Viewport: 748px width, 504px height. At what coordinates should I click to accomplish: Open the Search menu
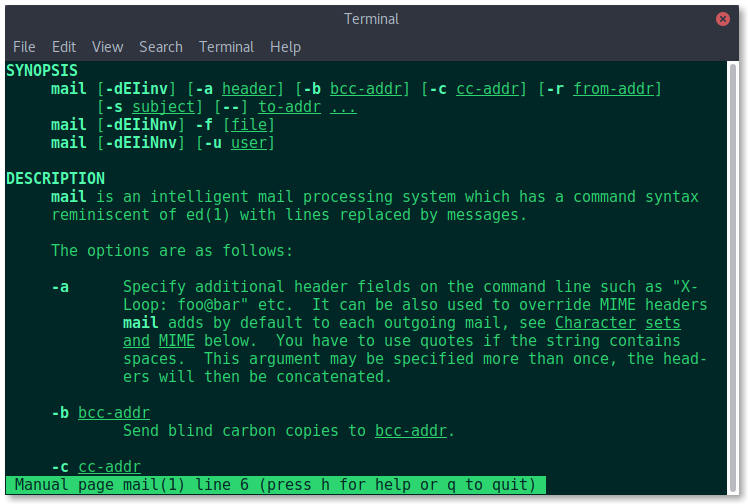[x=161, y=47]
